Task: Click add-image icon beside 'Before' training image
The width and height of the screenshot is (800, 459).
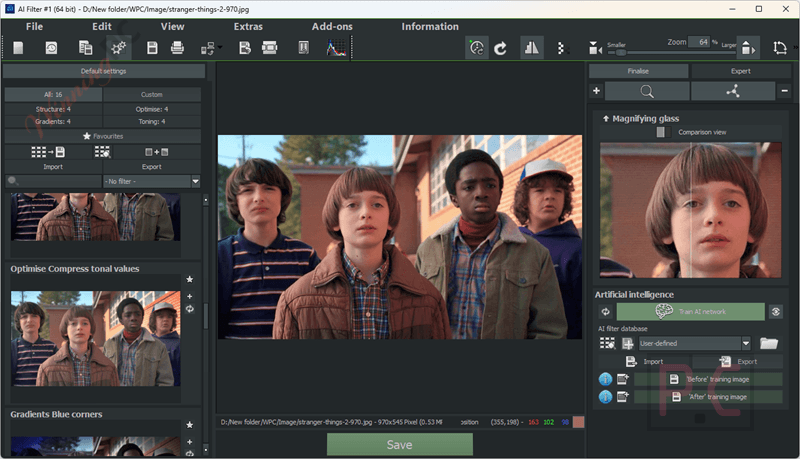Action: (623, 379)
